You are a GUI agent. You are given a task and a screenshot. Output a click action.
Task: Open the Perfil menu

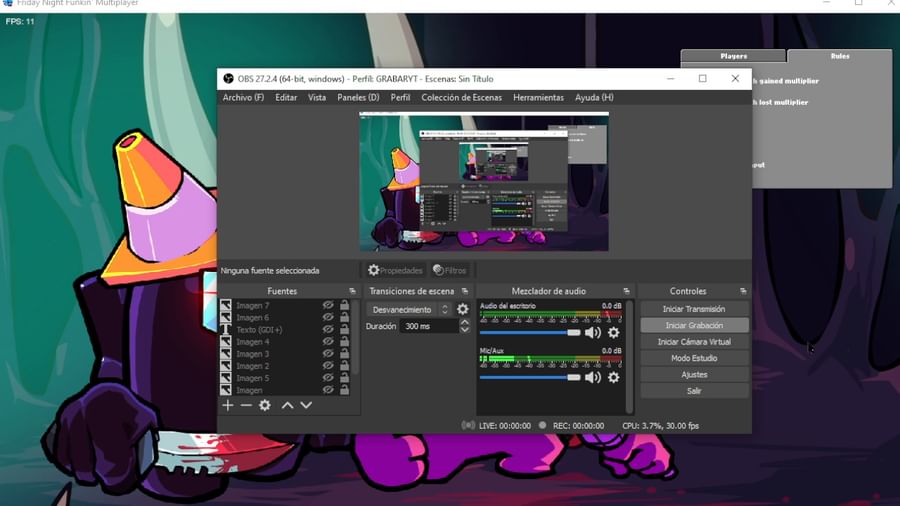pos(400,98)
